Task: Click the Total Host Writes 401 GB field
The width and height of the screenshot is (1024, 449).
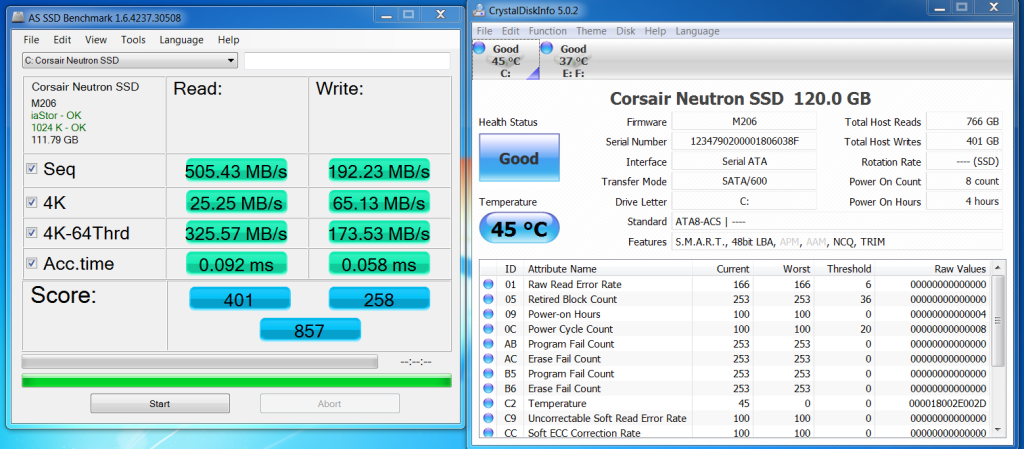Action: click(965, 141)
